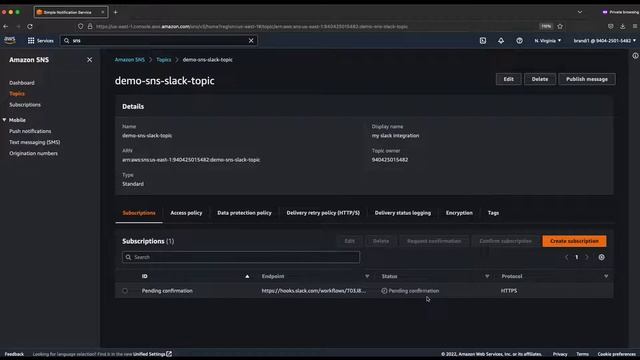This screenshot has width=640, height=360.
Task: Click the Feedback link
Action: click(x=14, y=354)
